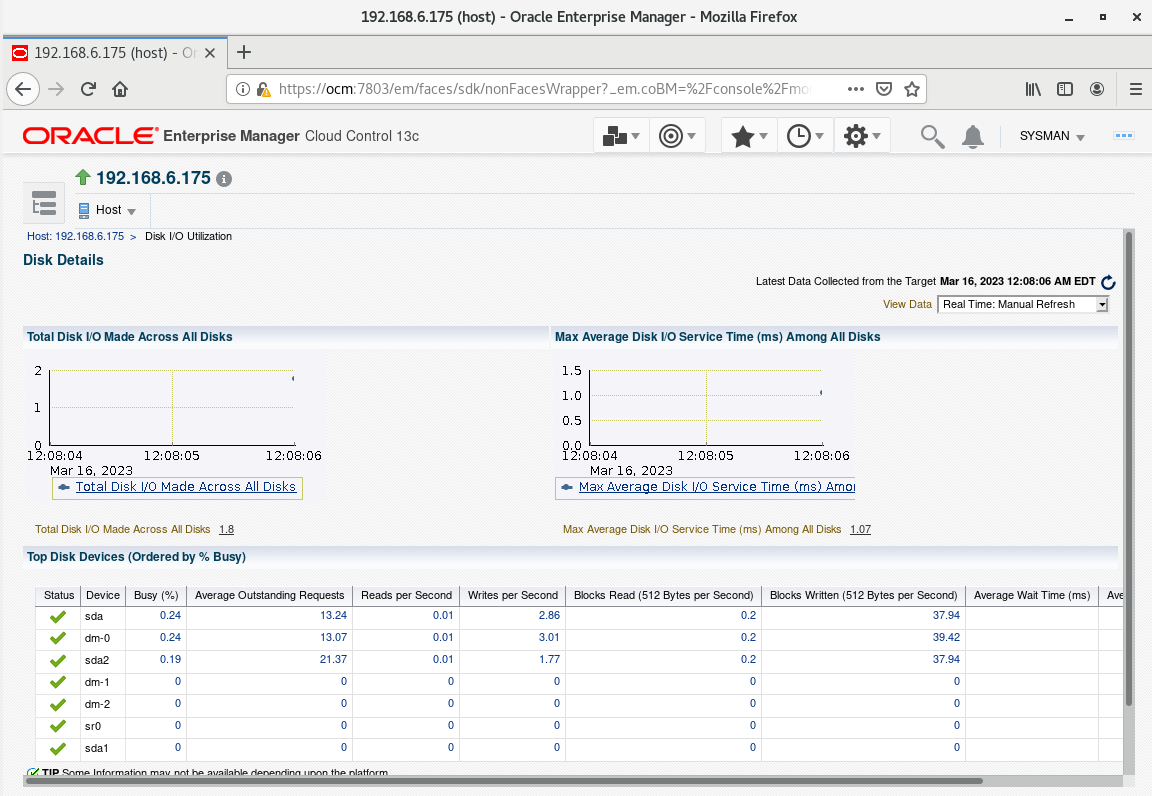Viewport: 1152px width, 796px height.
Task: Open the View Data Real Time dropdown
Action: [x=1023, y=304]
